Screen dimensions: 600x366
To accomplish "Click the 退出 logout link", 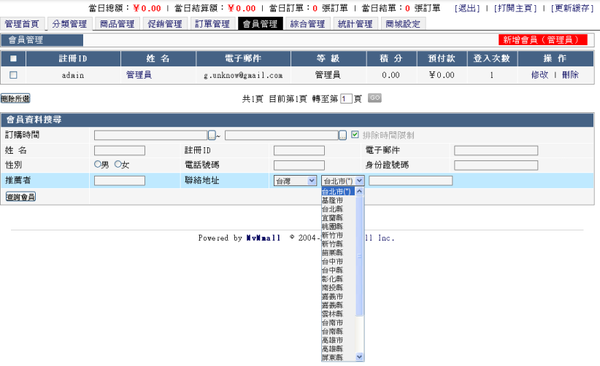I will click(x=467, y=8).
